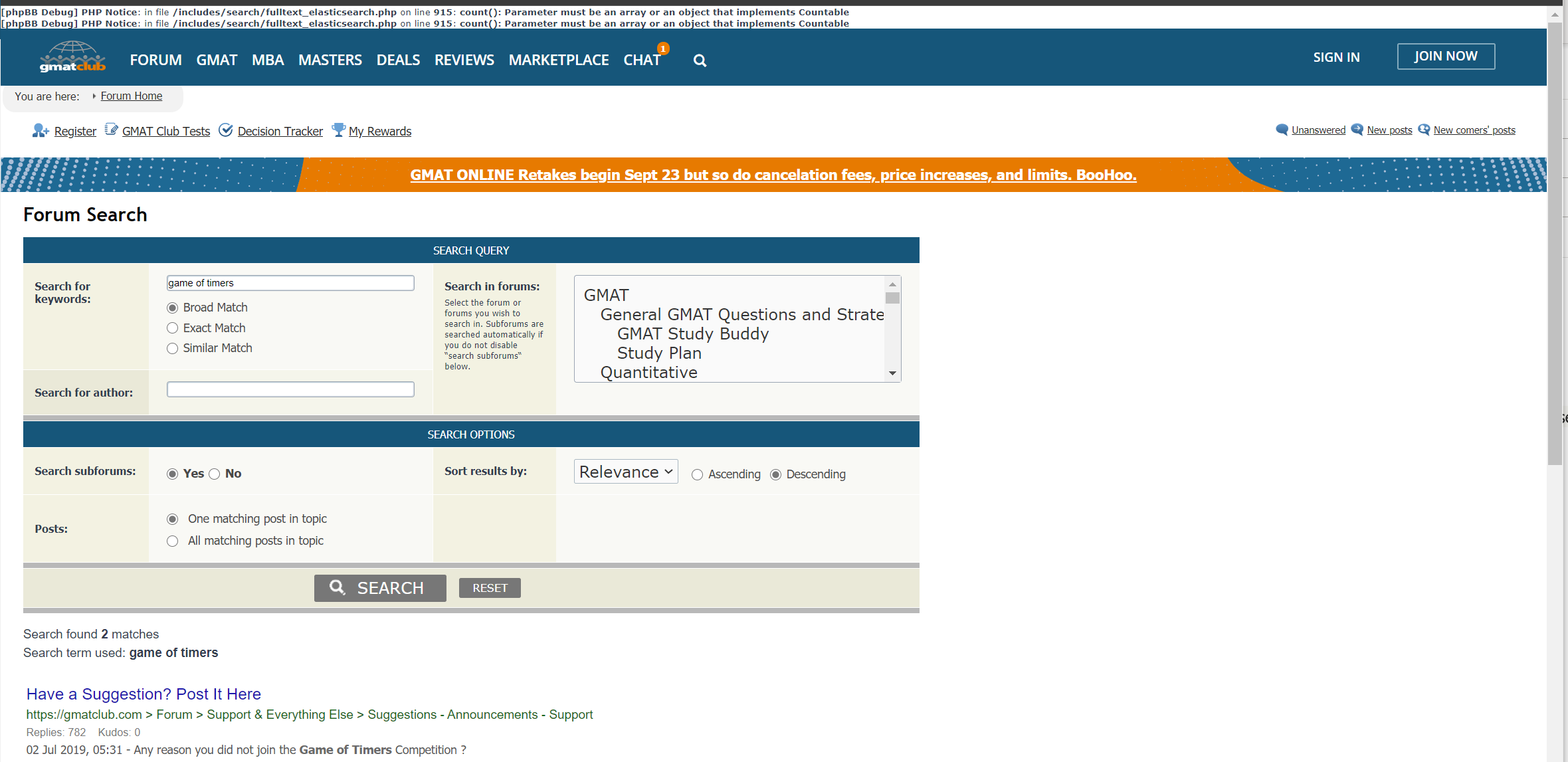Click the RESET button
Image resolution: width=1568 pixels, height=762 pixels.
(489, 587)
